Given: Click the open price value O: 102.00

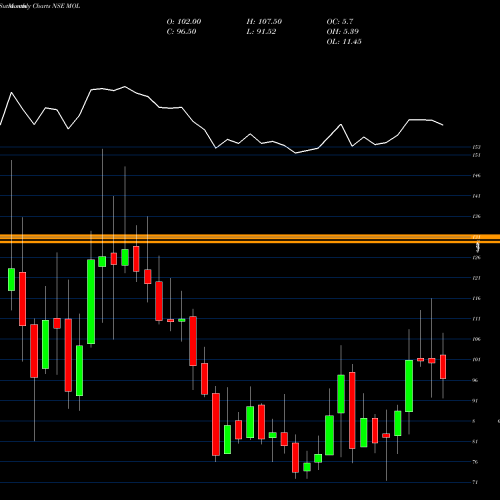Looking at the screenshot, I should (184, 21).
